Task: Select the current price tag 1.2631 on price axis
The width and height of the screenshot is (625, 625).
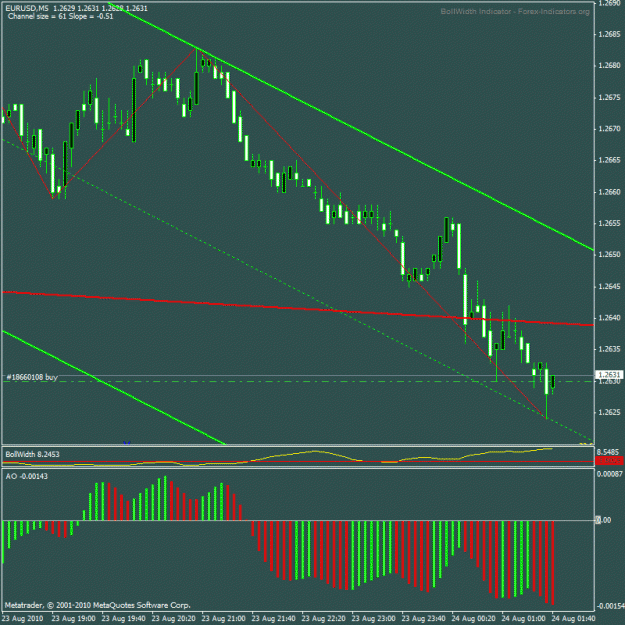Action: (x=609, y=375)
